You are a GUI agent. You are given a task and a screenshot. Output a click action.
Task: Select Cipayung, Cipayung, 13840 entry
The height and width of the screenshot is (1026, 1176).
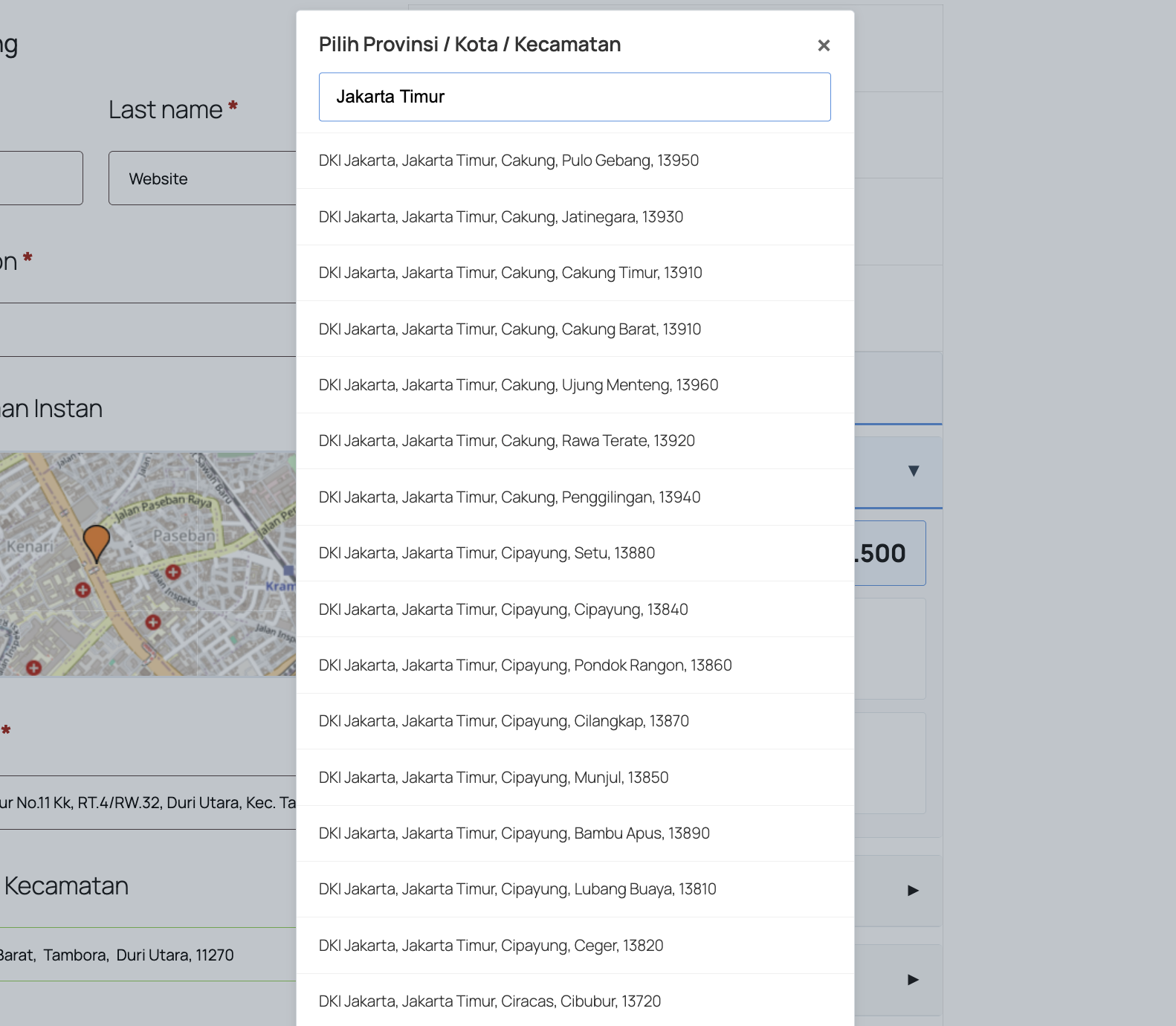point(503,610)
